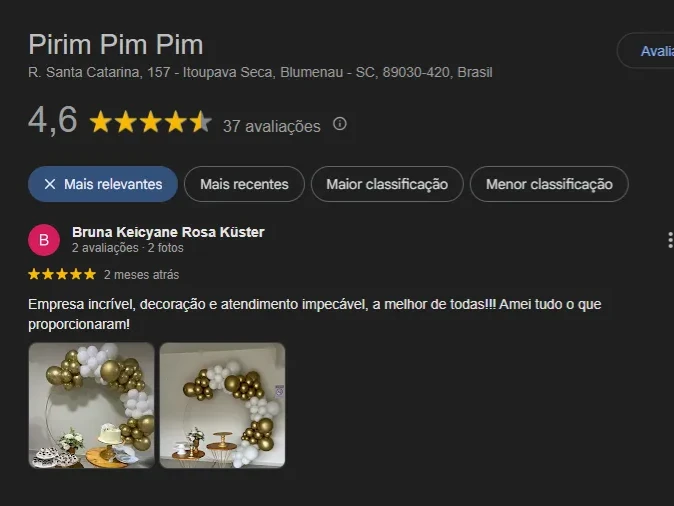Open the three-dot menu on Bruna's review

(670, 240)
